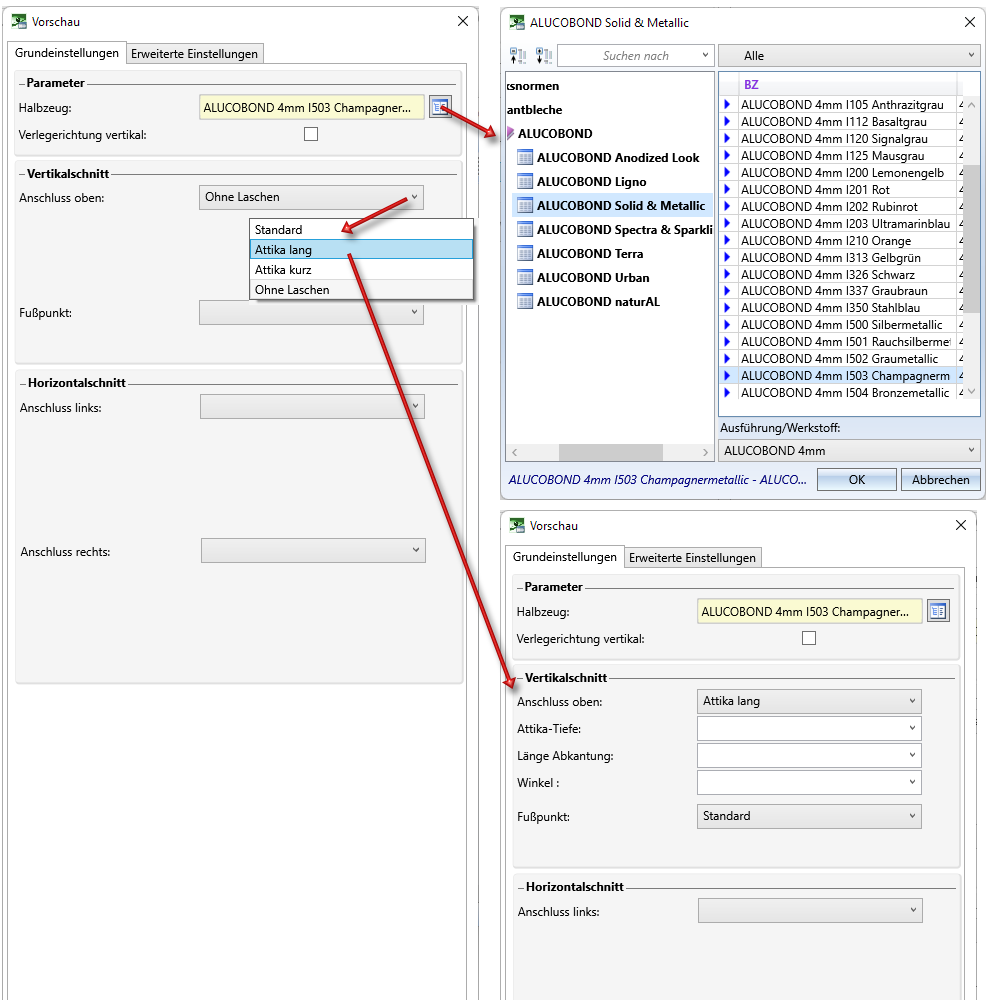Click table icon beside ALUCOBOND Ligno
This screenshot has height=1000, width=1000.
(525, 182)
